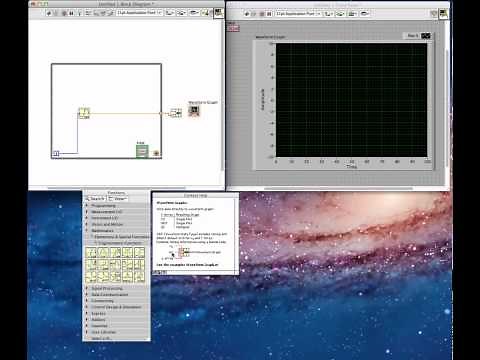Expand the User Libraries category
This screenshot has height=360, width=480.
(x=116, y=332)
